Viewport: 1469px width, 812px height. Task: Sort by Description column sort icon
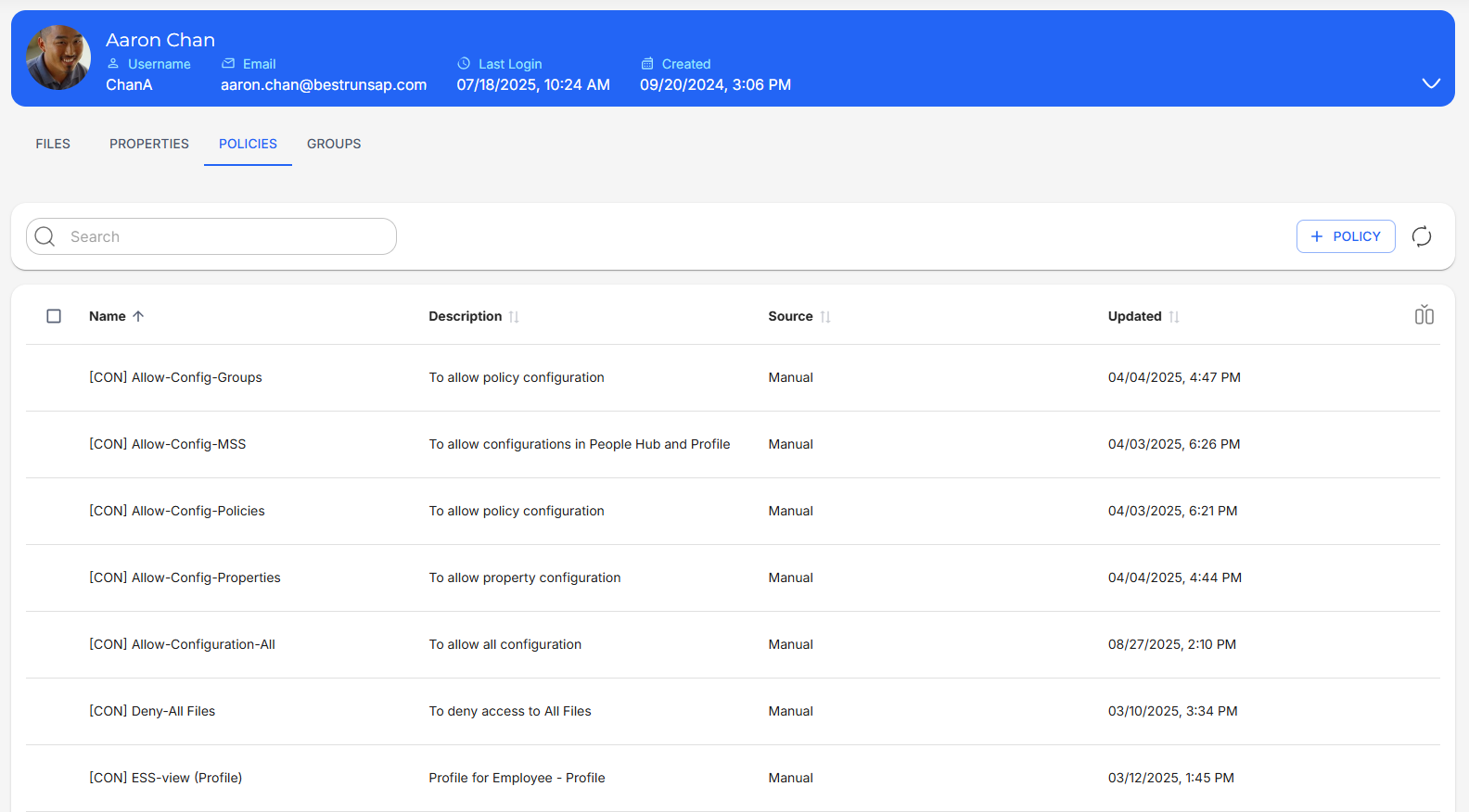(x=514, y=317)
